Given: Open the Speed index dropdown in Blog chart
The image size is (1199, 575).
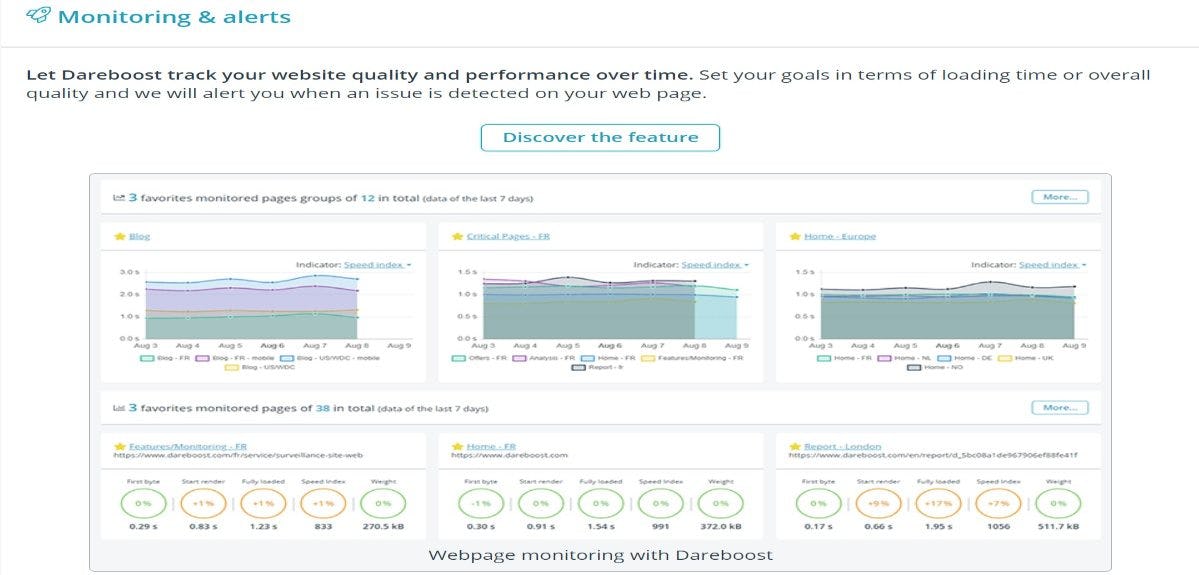Looking at the screenshot, I should point(377,265).
